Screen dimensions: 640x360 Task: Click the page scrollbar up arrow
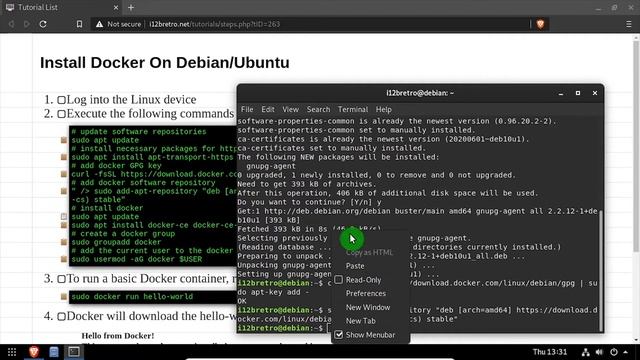click(x=636, y=38)
